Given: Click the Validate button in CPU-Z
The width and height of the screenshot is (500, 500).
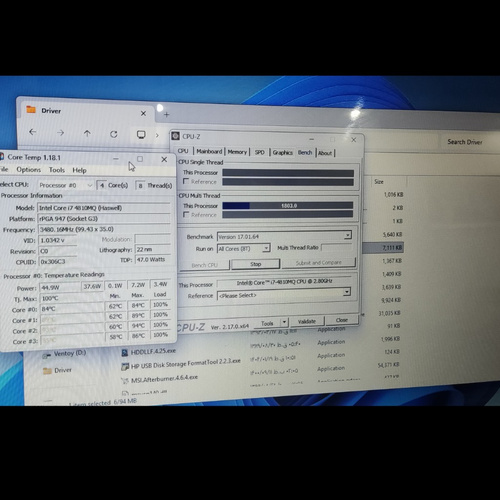Looking at the screenshot, I should click(307, 321).
